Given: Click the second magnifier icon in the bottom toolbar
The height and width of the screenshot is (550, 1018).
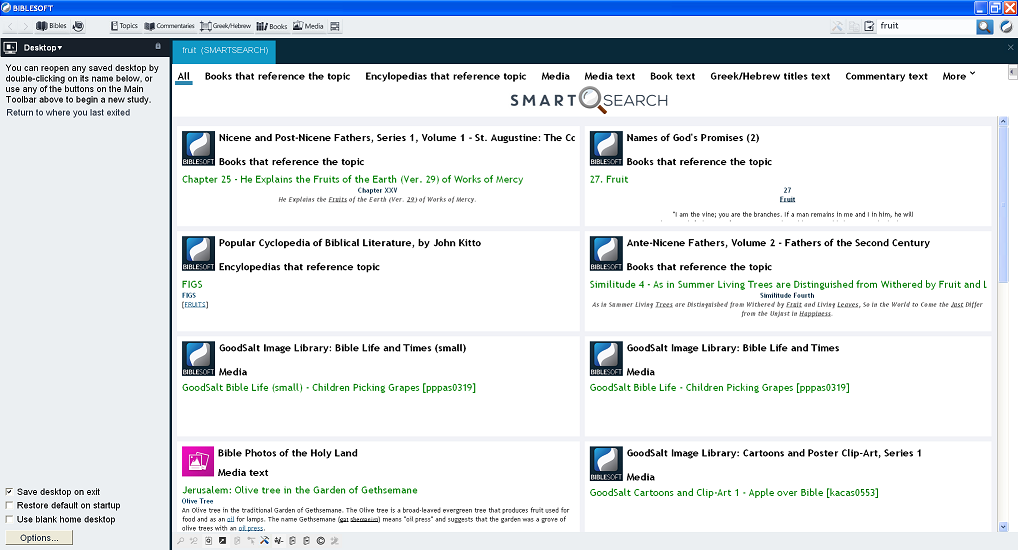Looking at the screenshot, I should 193,541.
